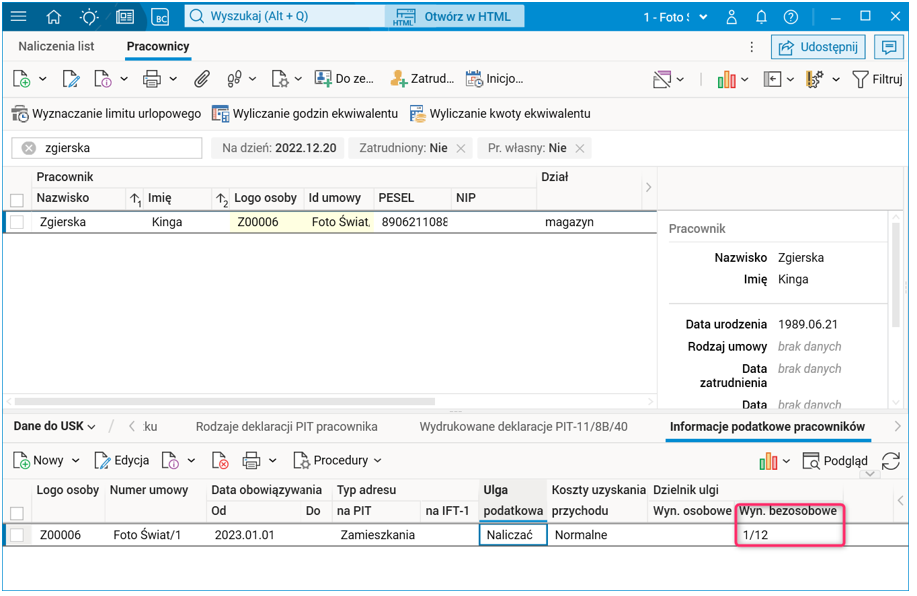Click the footsteps tracking icon
The width and height of the screenshot is (917, 596).
point(235,79)
